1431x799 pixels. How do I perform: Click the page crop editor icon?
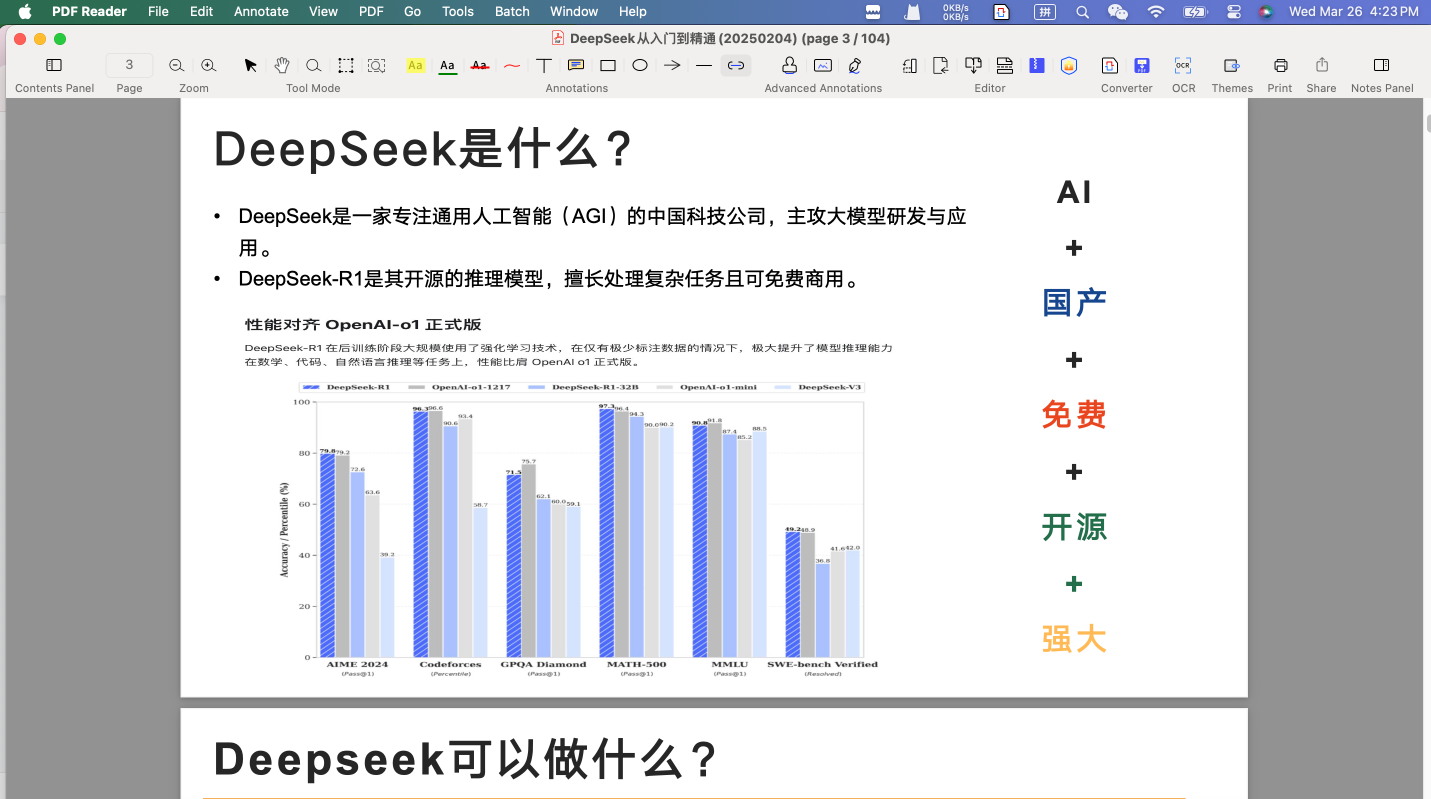pos(910,65)
